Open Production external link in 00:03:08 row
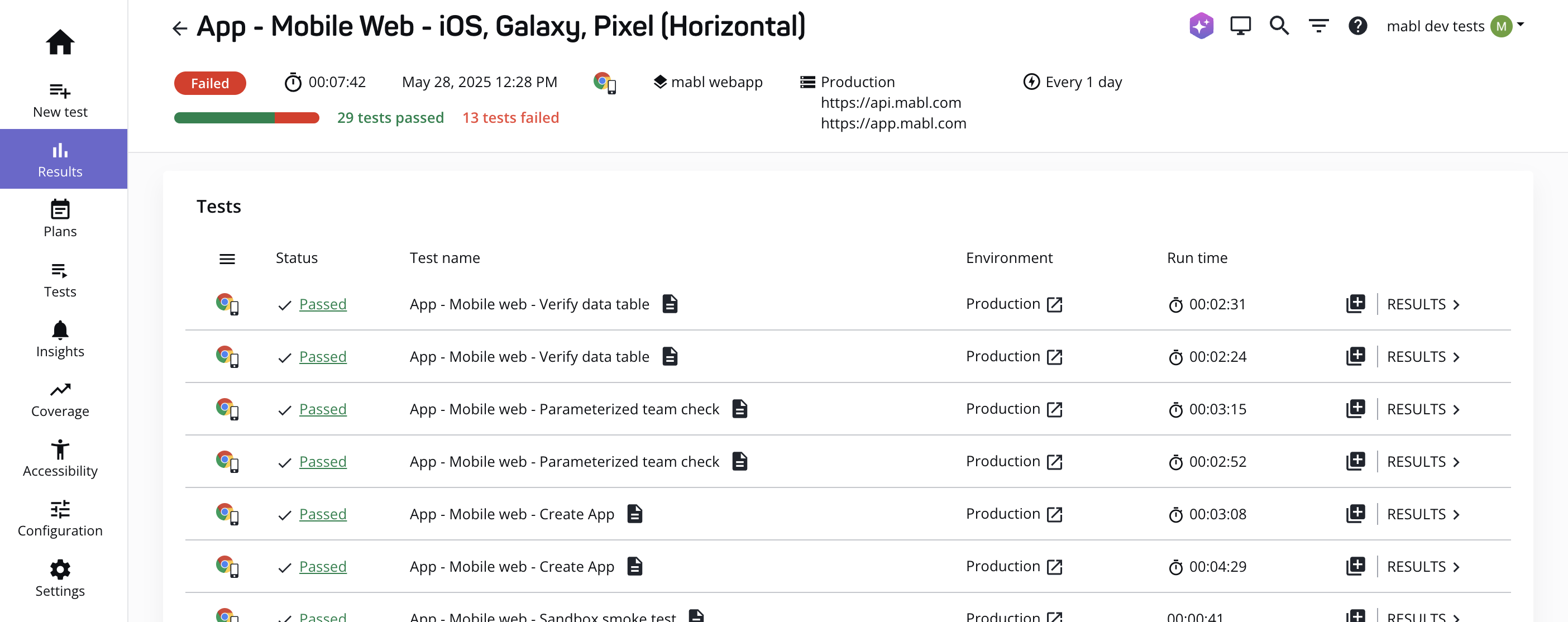Viewport: 1568px width, 622px height. click(1054, 514)
